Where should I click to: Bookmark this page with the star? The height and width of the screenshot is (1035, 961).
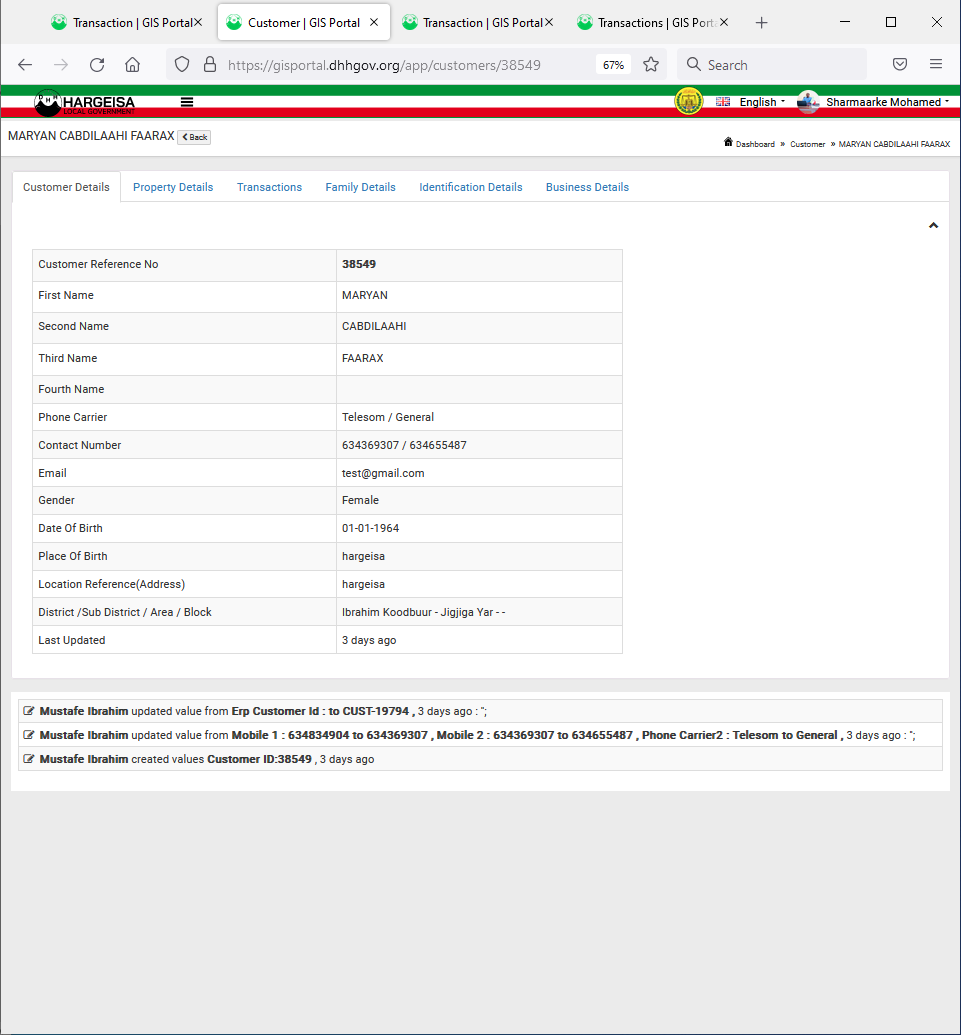click(651, 65)
